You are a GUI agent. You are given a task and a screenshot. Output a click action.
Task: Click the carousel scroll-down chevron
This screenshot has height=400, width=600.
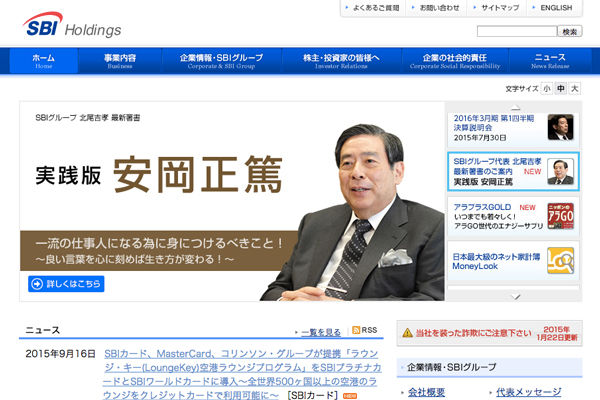(x=515, y=296)
